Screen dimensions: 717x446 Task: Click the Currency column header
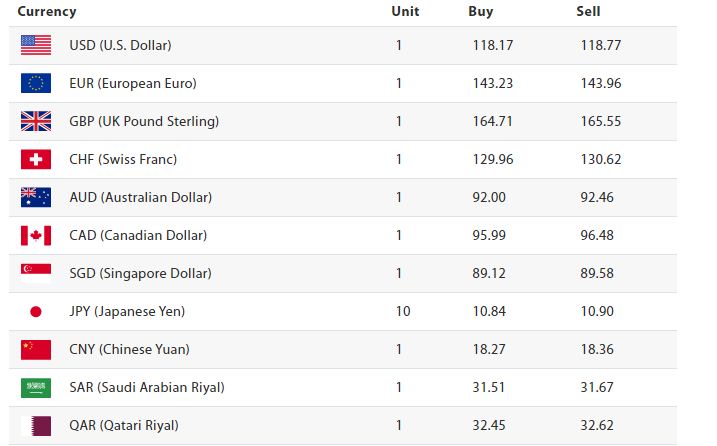coord(46,12)
